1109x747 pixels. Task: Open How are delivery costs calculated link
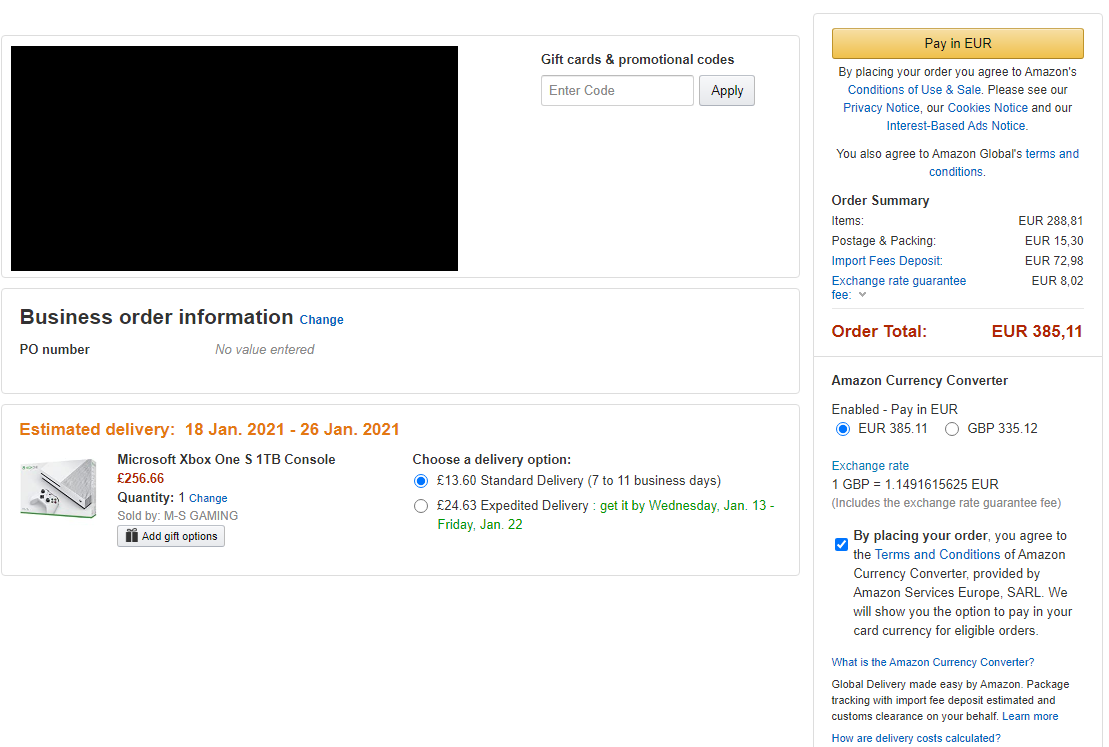tap(916, 738)
